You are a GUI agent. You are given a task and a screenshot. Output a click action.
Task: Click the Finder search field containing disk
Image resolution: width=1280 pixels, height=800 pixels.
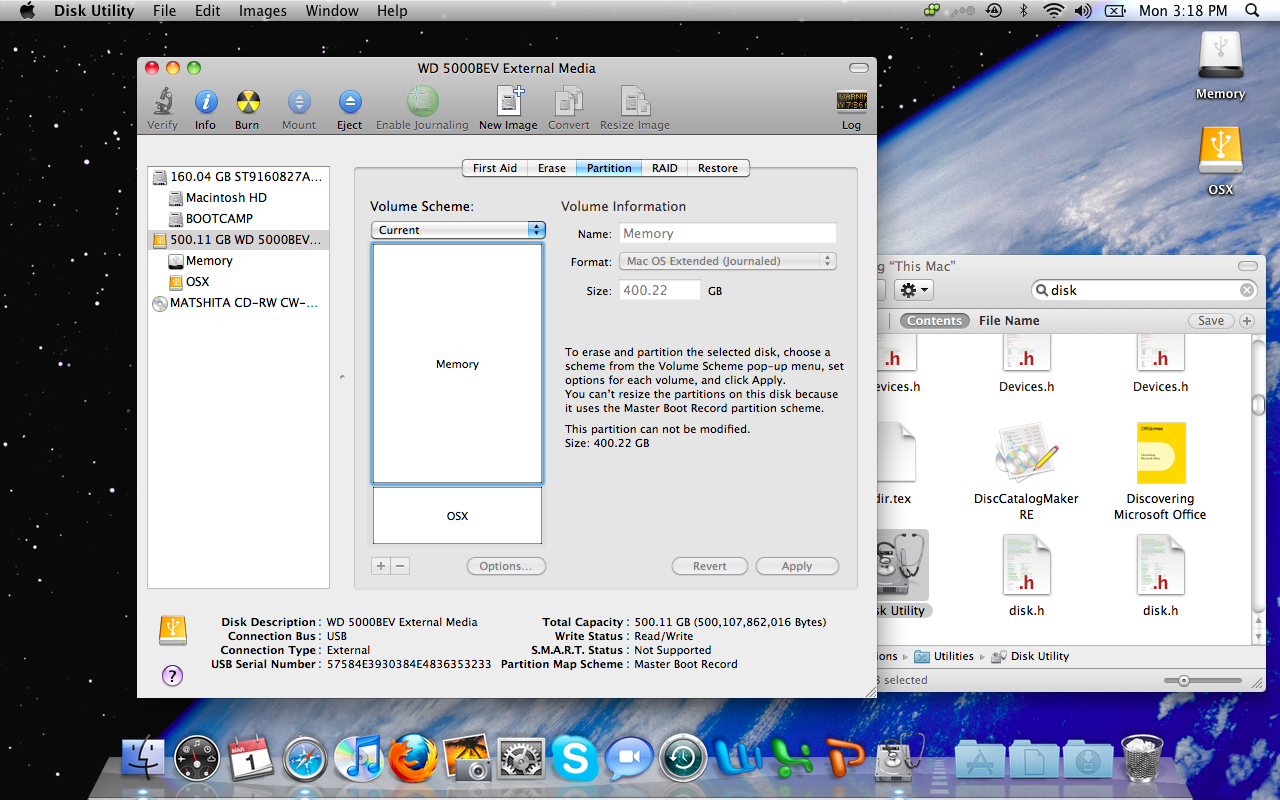tap(1144, 290)
